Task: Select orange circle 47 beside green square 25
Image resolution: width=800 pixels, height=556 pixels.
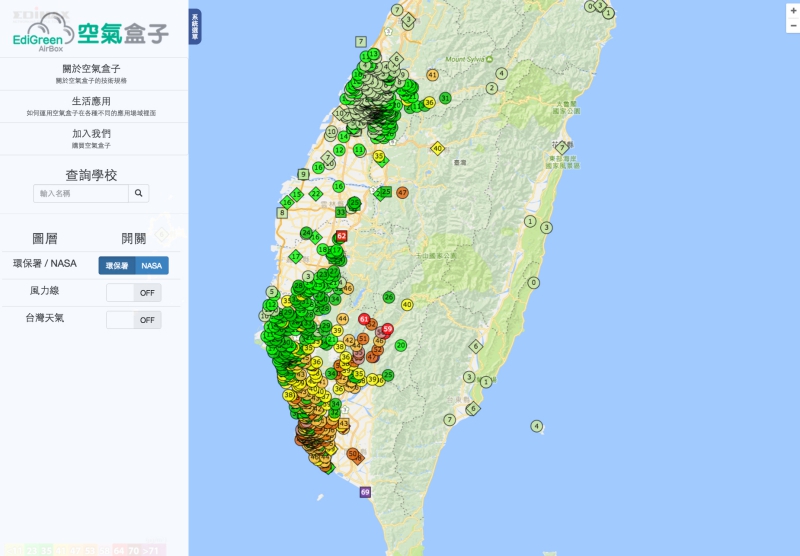Action: pyautogui.click(x=403, y=193)
